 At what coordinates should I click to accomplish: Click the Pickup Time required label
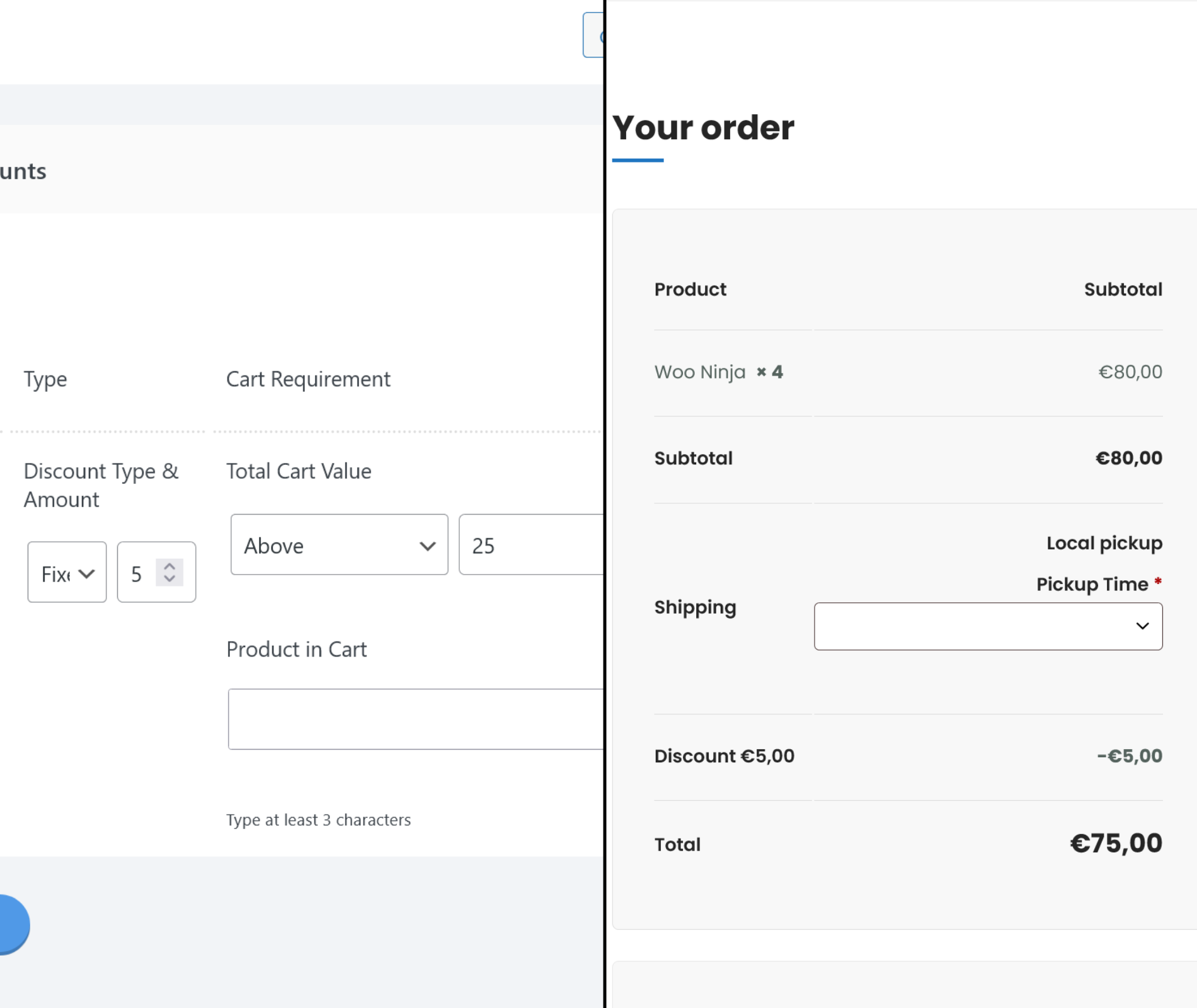(x=1092, y=585)
